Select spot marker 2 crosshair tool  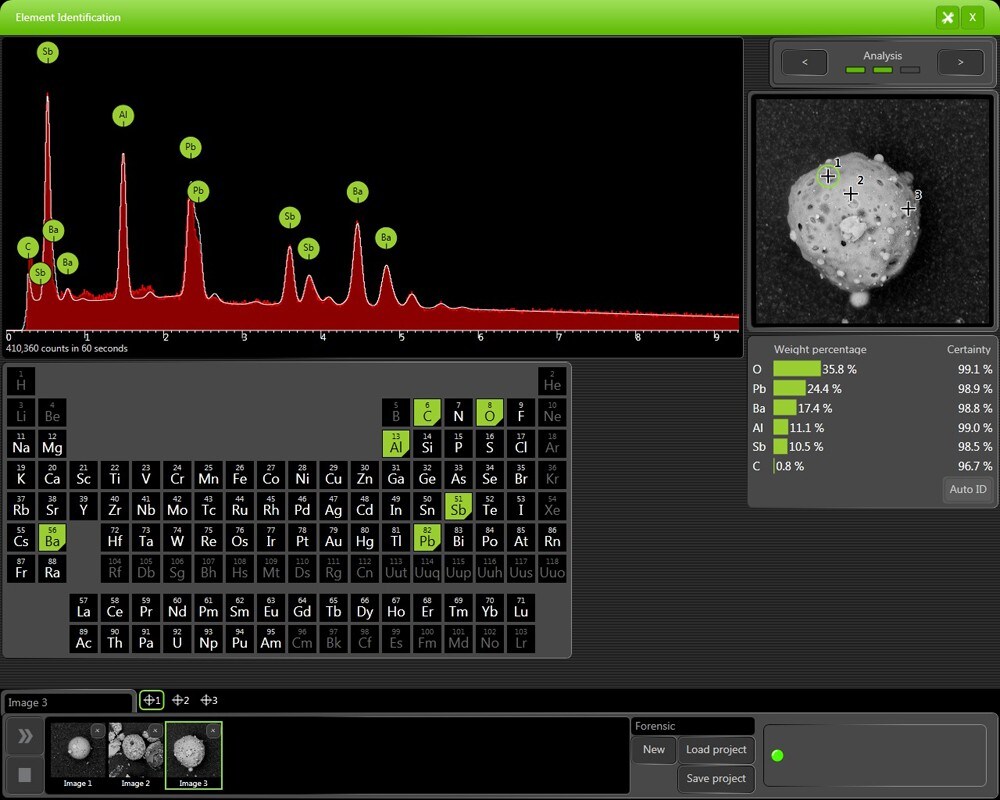pyautogui.click(x=181, y=700)
